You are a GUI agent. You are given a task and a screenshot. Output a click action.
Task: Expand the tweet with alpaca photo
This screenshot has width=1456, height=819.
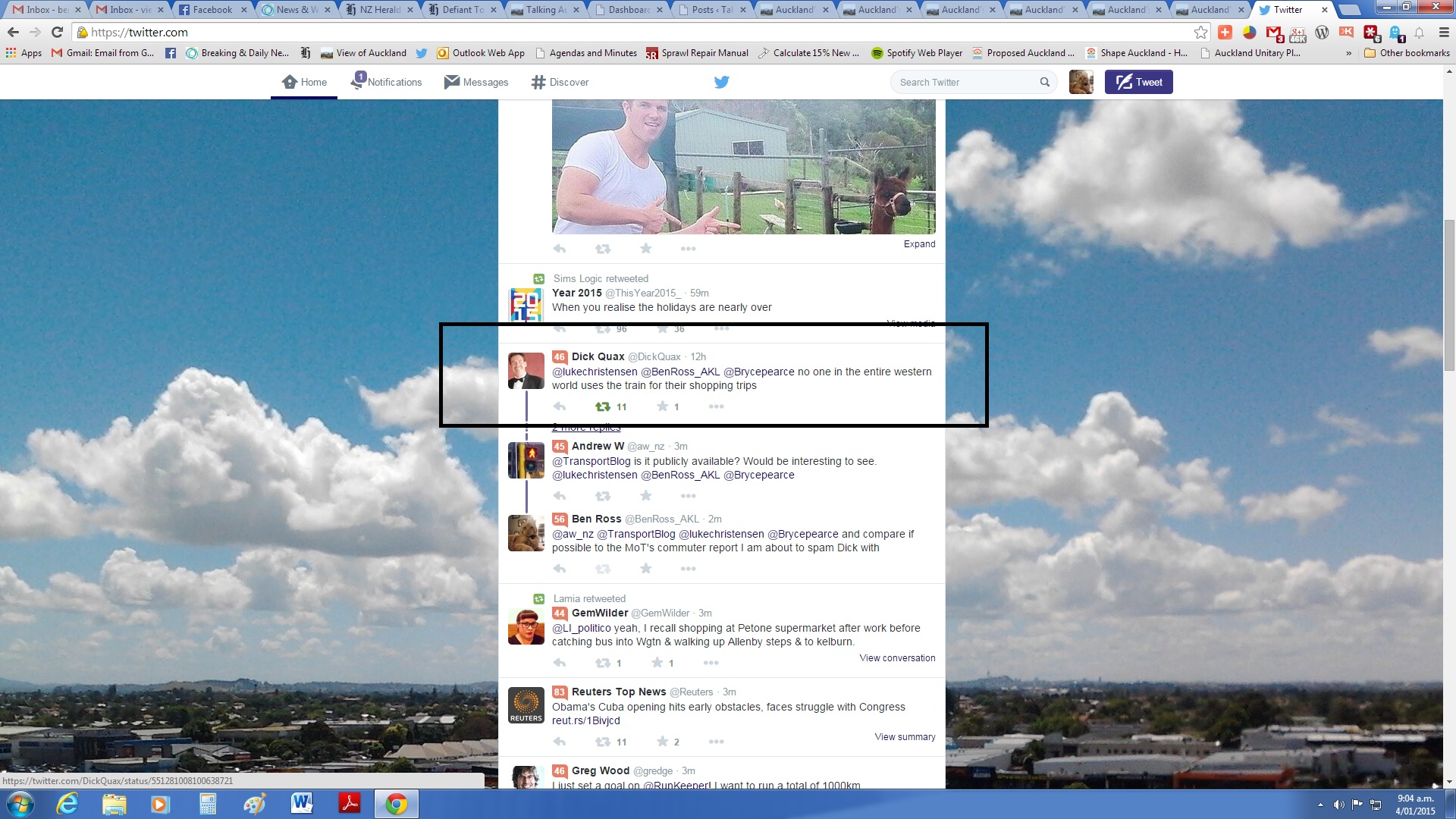pyautogui.click(x=919, y=244)
